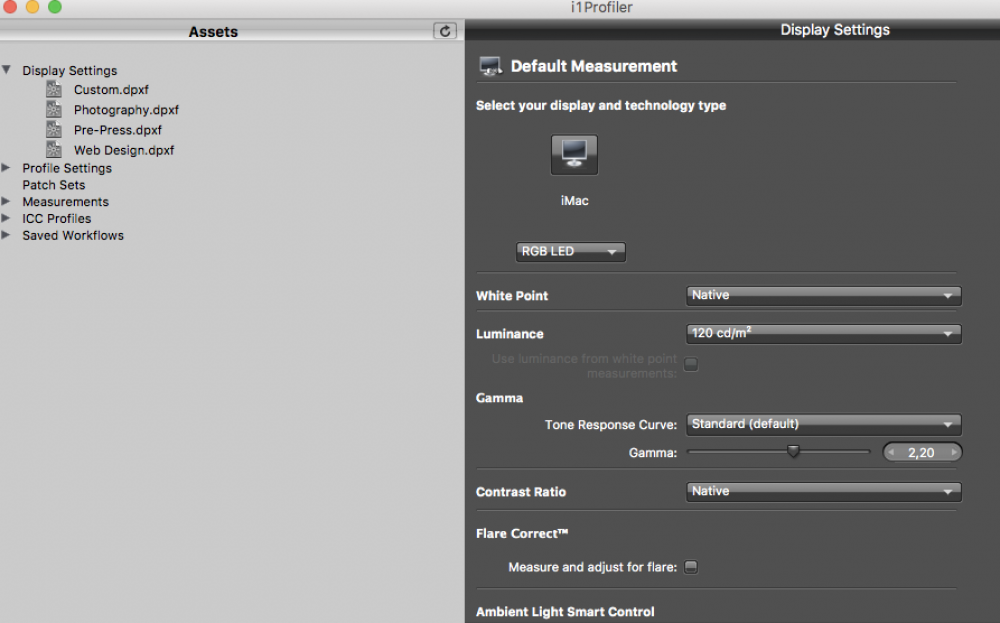This screenshot has width=1000, height=623.
Task: Click the green zoom window button
Action: (55, 6)
